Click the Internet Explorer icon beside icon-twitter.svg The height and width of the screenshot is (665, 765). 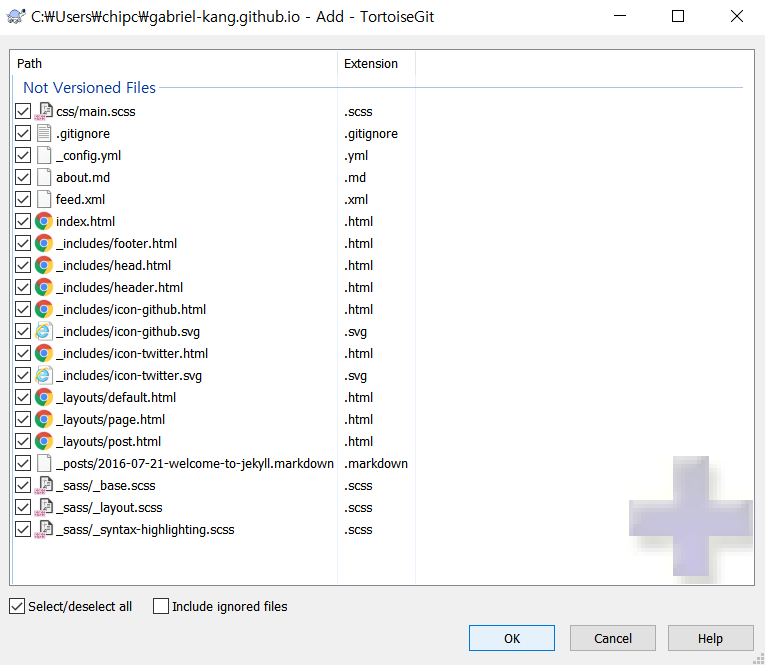coord(44,376)
